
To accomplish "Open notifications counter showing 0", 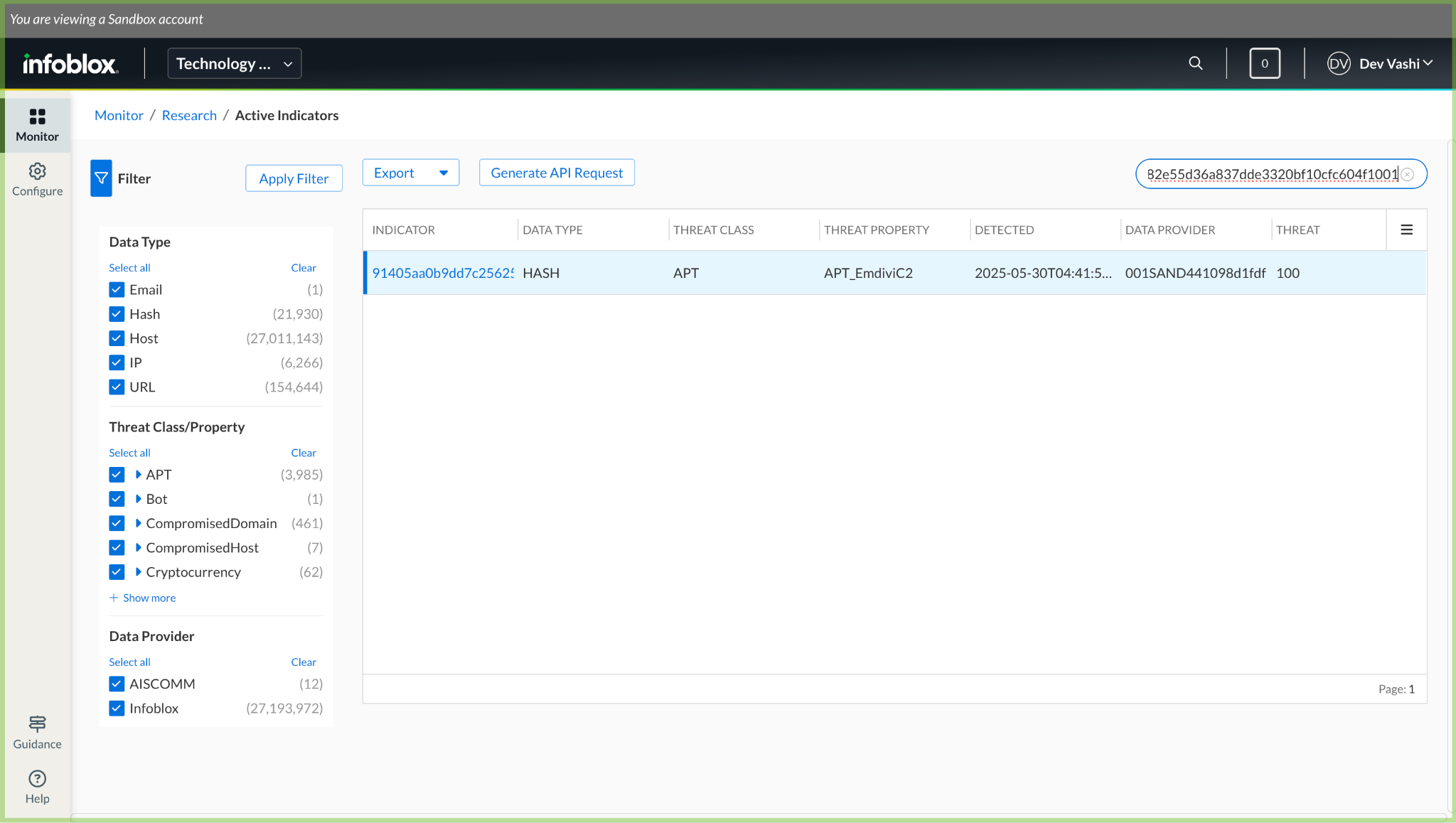I will click(1265, 63).
